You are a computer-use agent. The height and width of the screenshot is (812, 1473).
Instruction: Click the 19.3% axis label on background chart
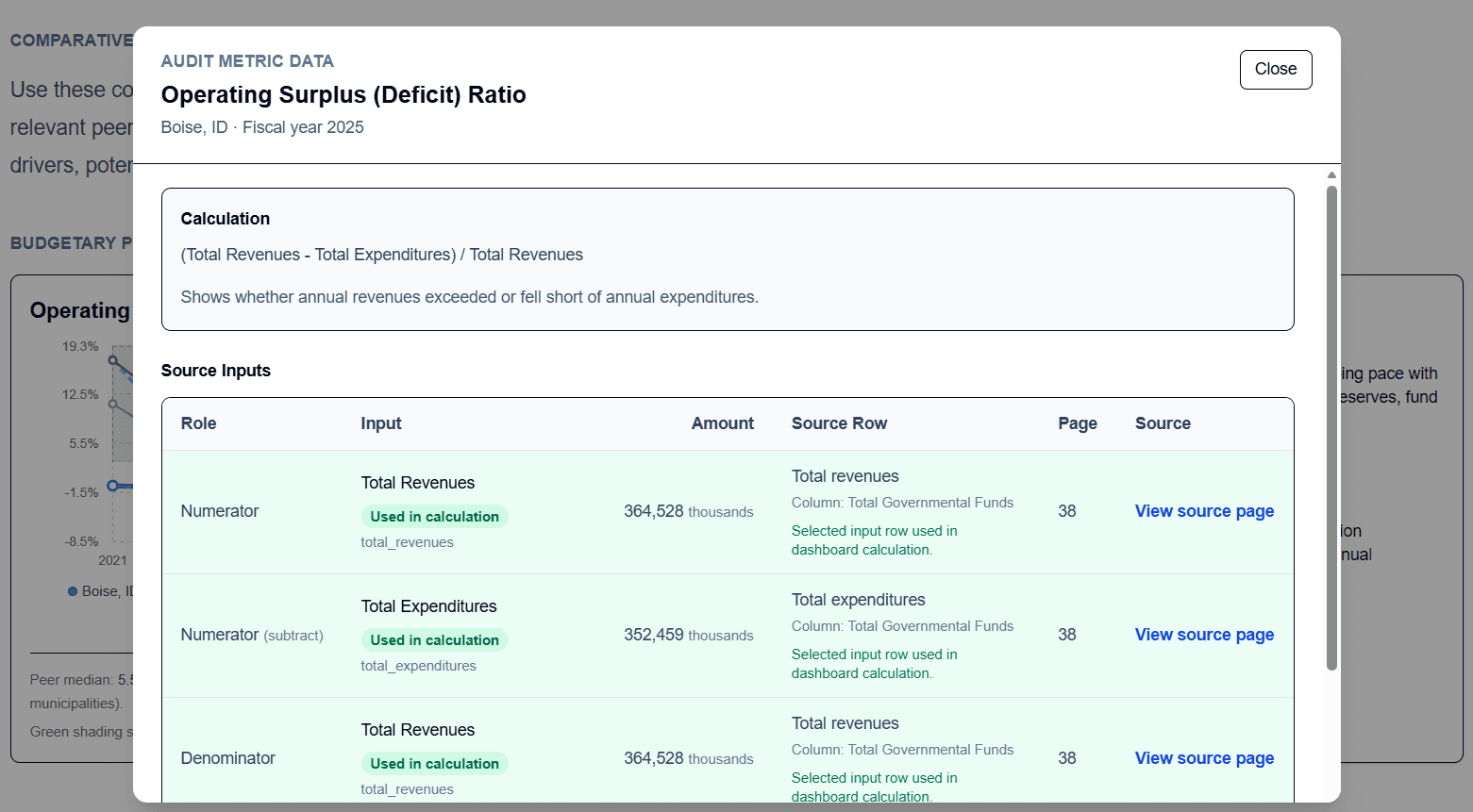(x=80, y=346)
